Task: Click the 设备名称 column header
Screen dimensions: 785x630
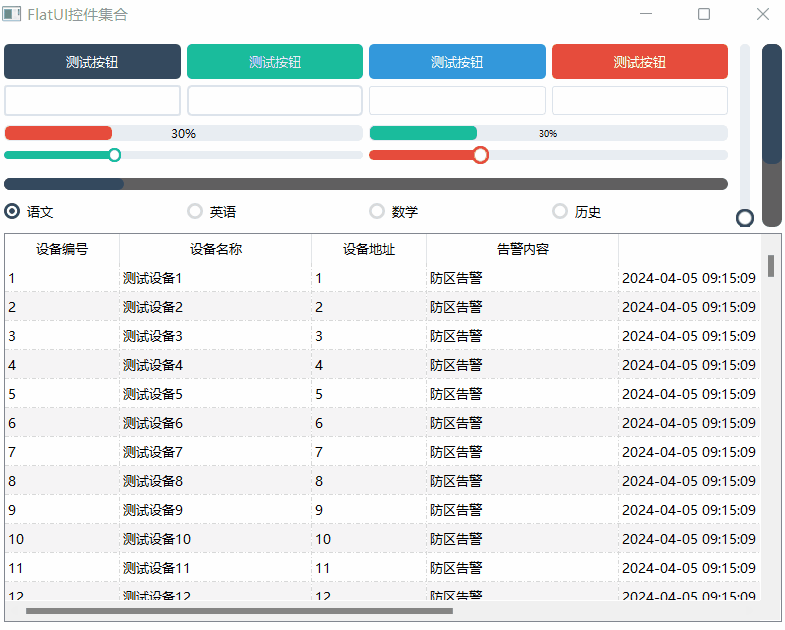Action: (x=216, y=249)
